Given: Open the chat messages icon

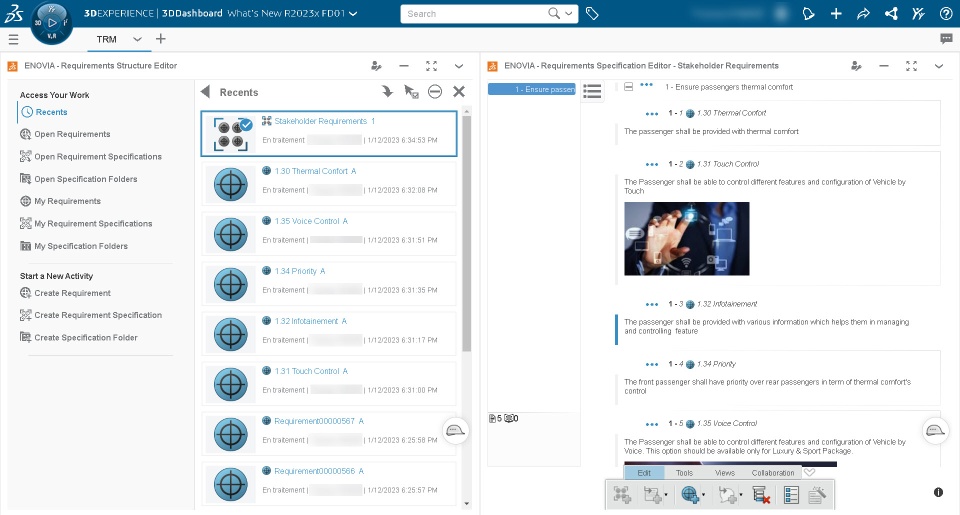Looking at the screenshot, I should point(946,39).
